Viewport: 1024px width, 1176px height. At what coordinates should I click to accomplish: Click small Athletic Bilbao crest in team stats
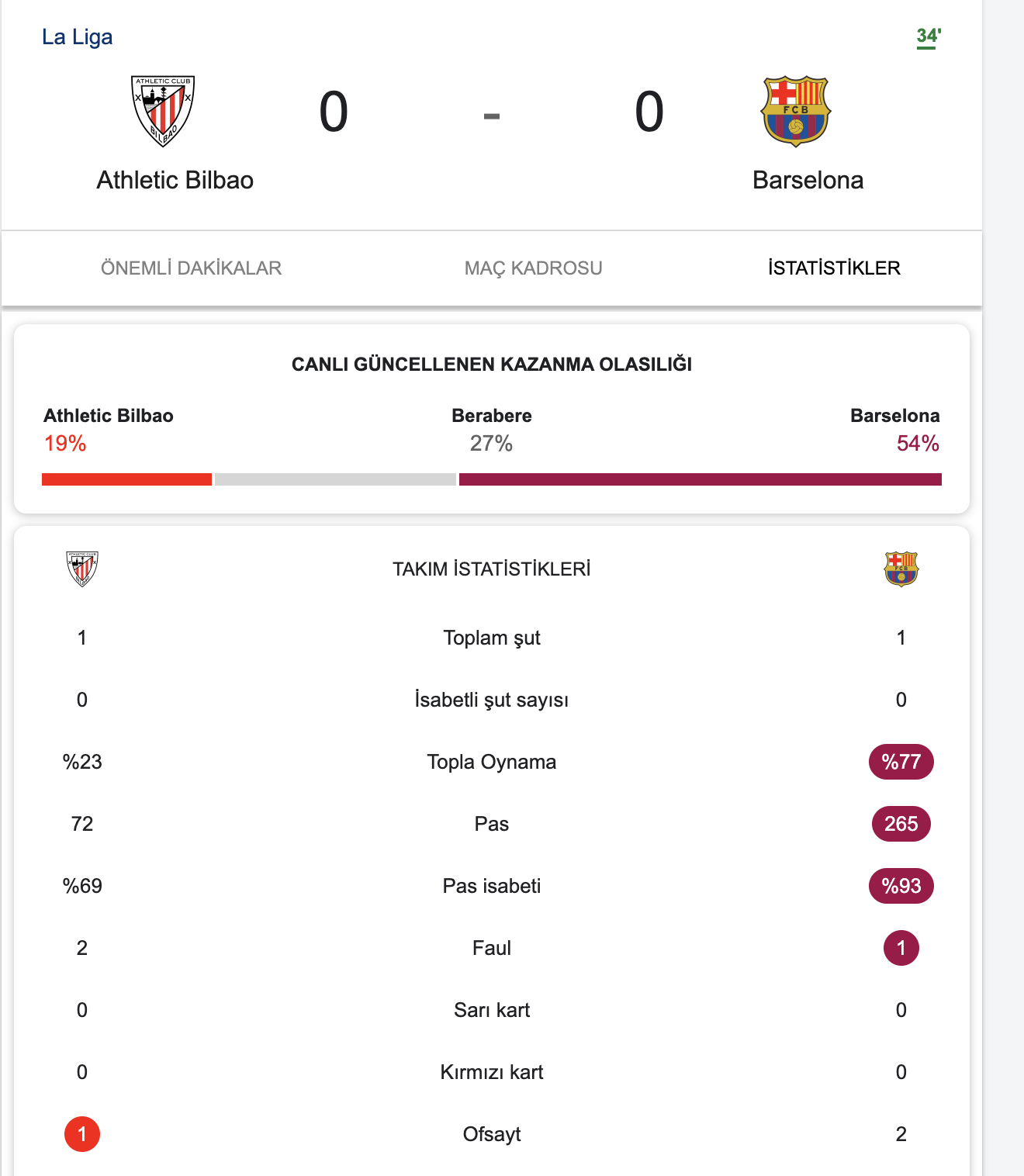point(82,569)
